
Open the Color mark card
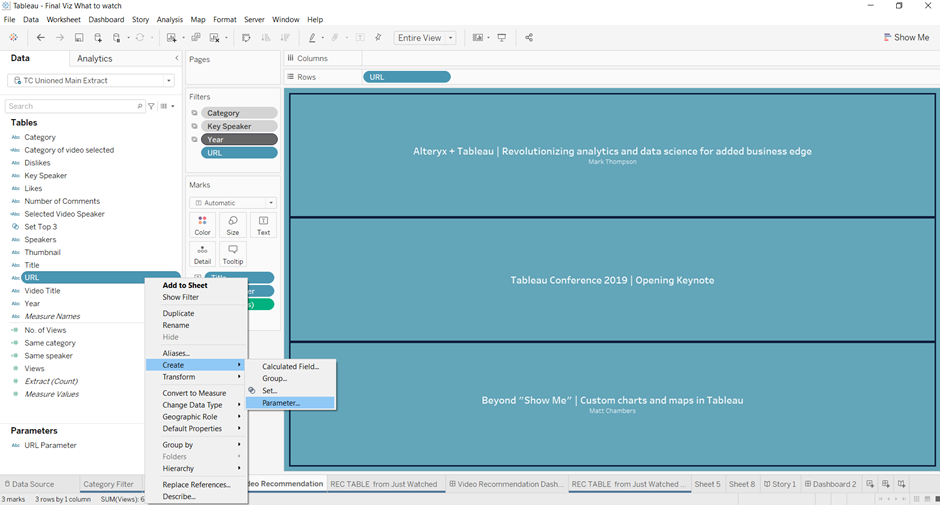202,225
